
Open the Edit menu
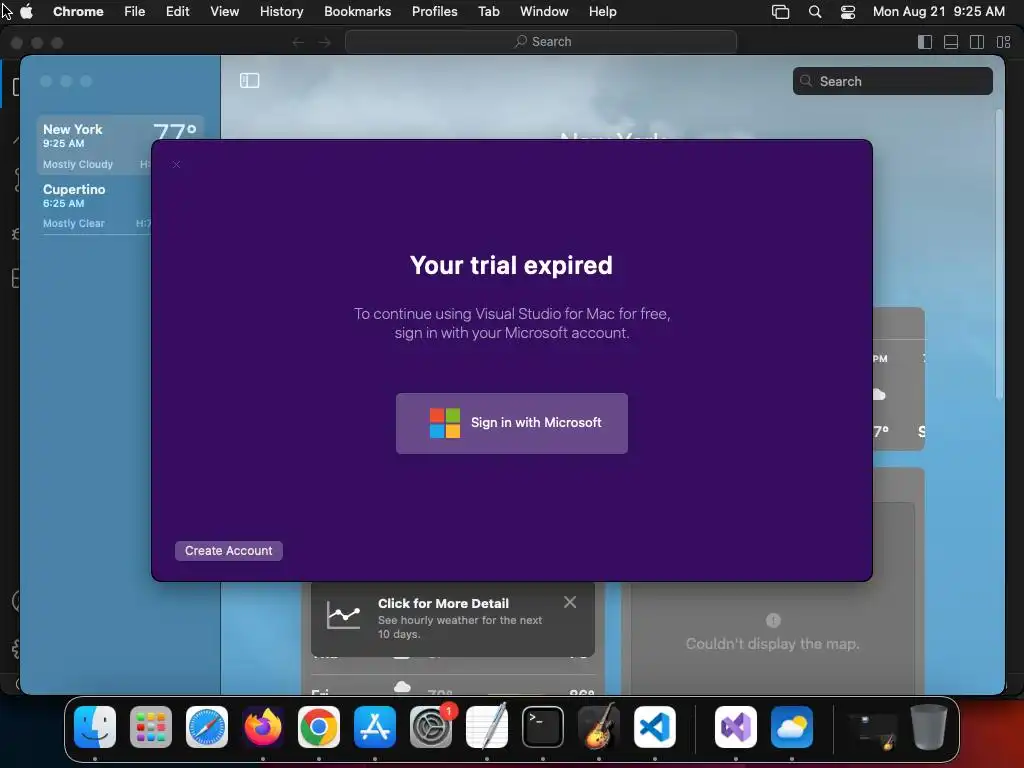[178, 11]
